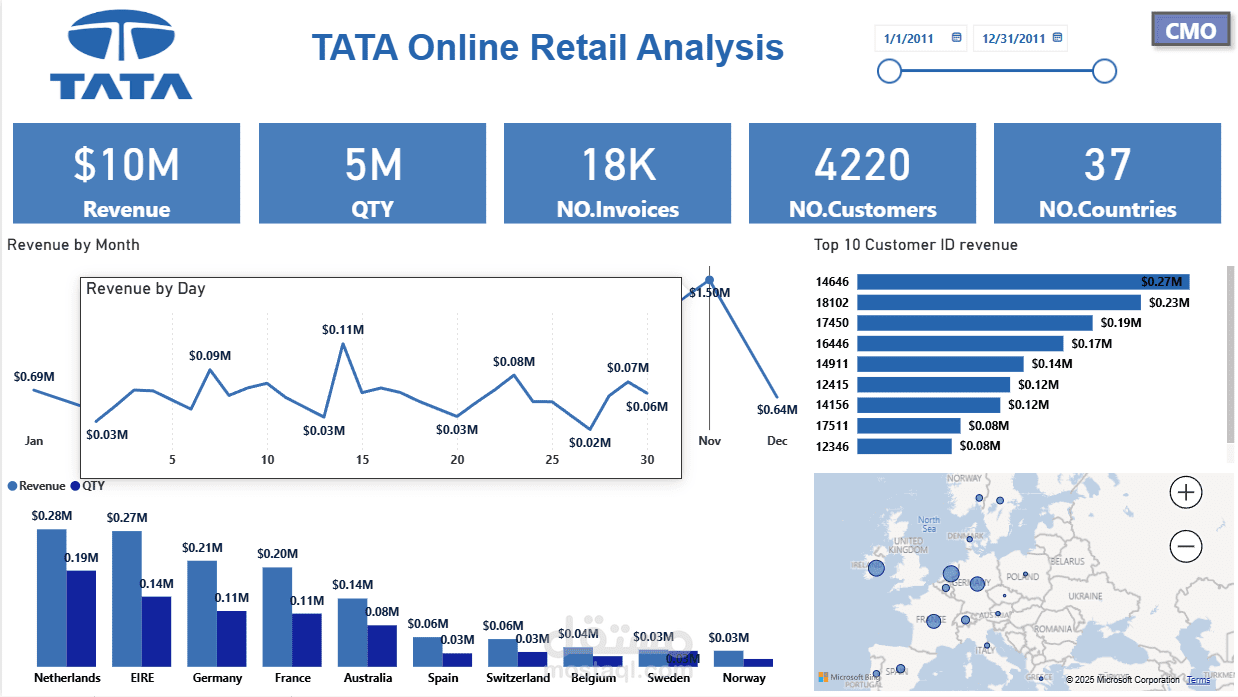The width and height of the screenshot is (1238, 697).
Task: Click the Germany revenue bar
Action: (202, 614)
